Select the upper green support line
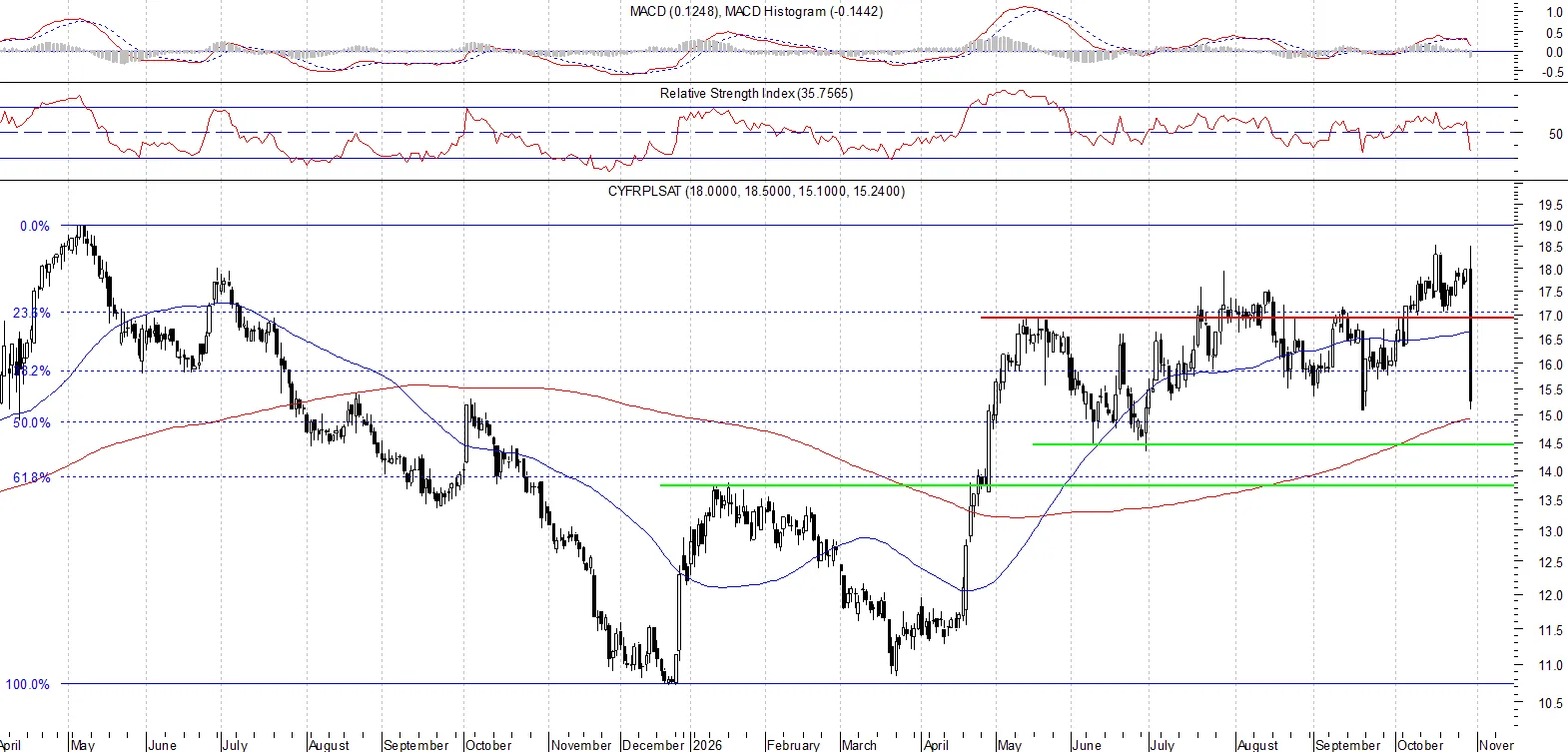The width and height of the screenshot is (1568, 752). pyautogui.click(x=1273, y=444)
